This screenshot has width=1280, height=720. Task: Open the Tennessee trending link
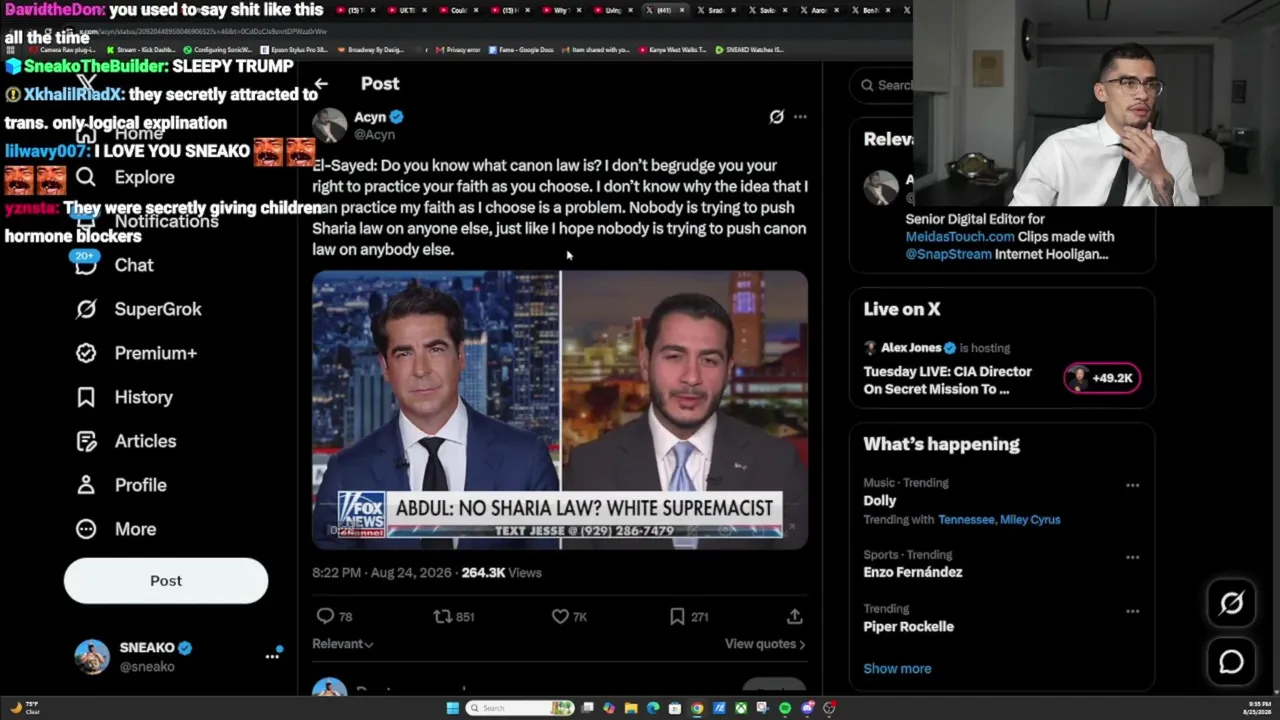point(966,520)
